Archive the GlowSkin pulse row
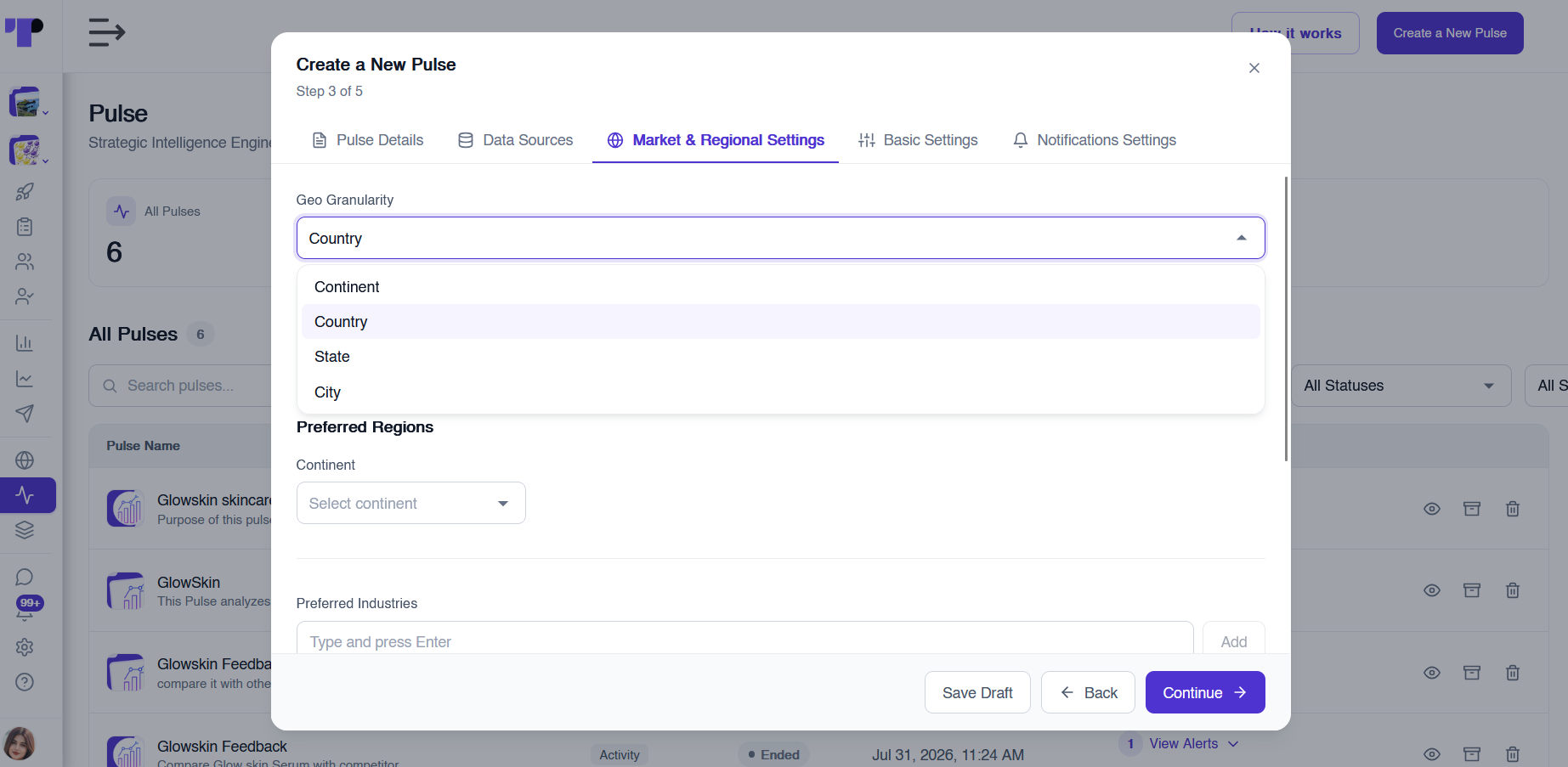Screen dimensions: 1568x767 click(1472, 590)
